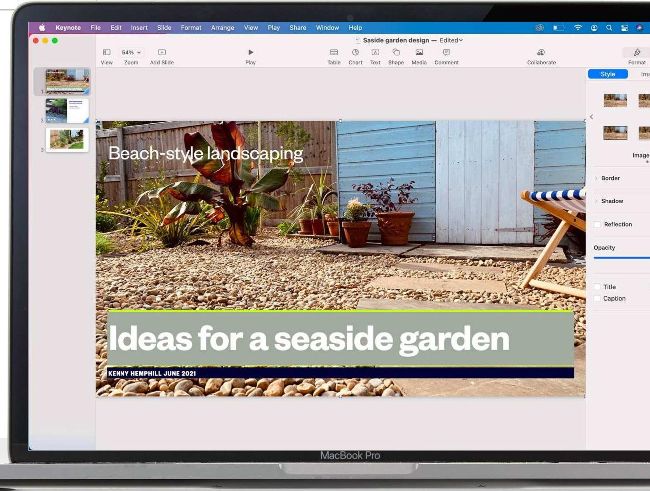Viewport: 650px width, 491px height.
Task: Expand the Border section
Action: (x=597, y=178)
